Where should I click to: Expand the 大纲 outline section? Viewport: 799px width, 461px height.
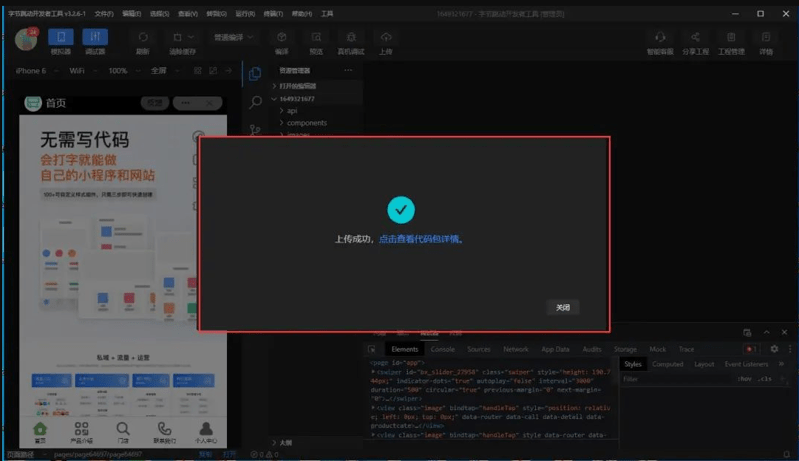click(x=285, y=442)
